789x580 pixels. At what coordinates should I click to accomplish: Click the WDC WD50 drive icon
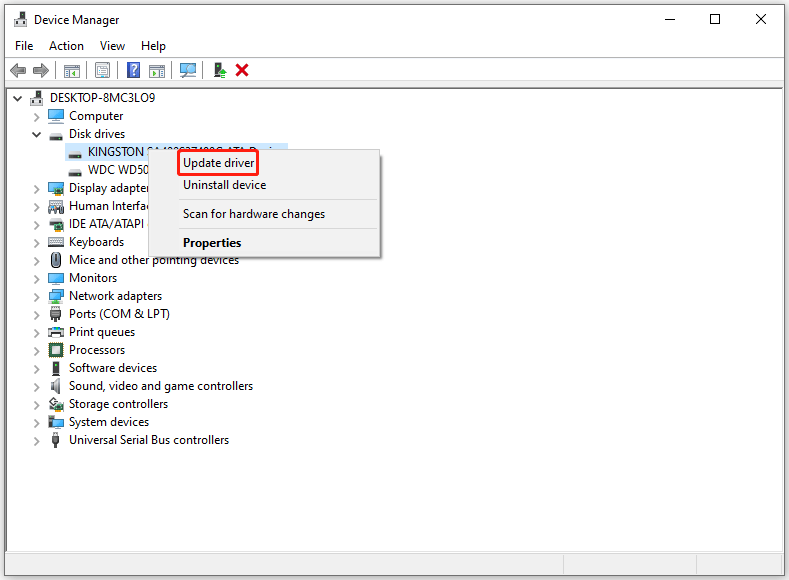tap(75, 172)
